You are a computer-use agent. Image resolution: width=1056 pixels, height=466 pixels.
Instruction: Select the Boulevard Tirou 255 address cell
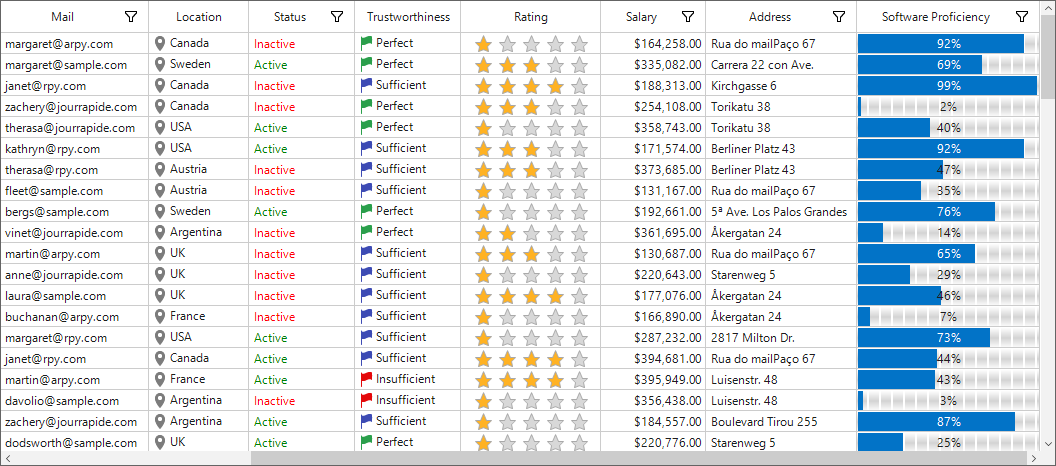tap(781, 422)
